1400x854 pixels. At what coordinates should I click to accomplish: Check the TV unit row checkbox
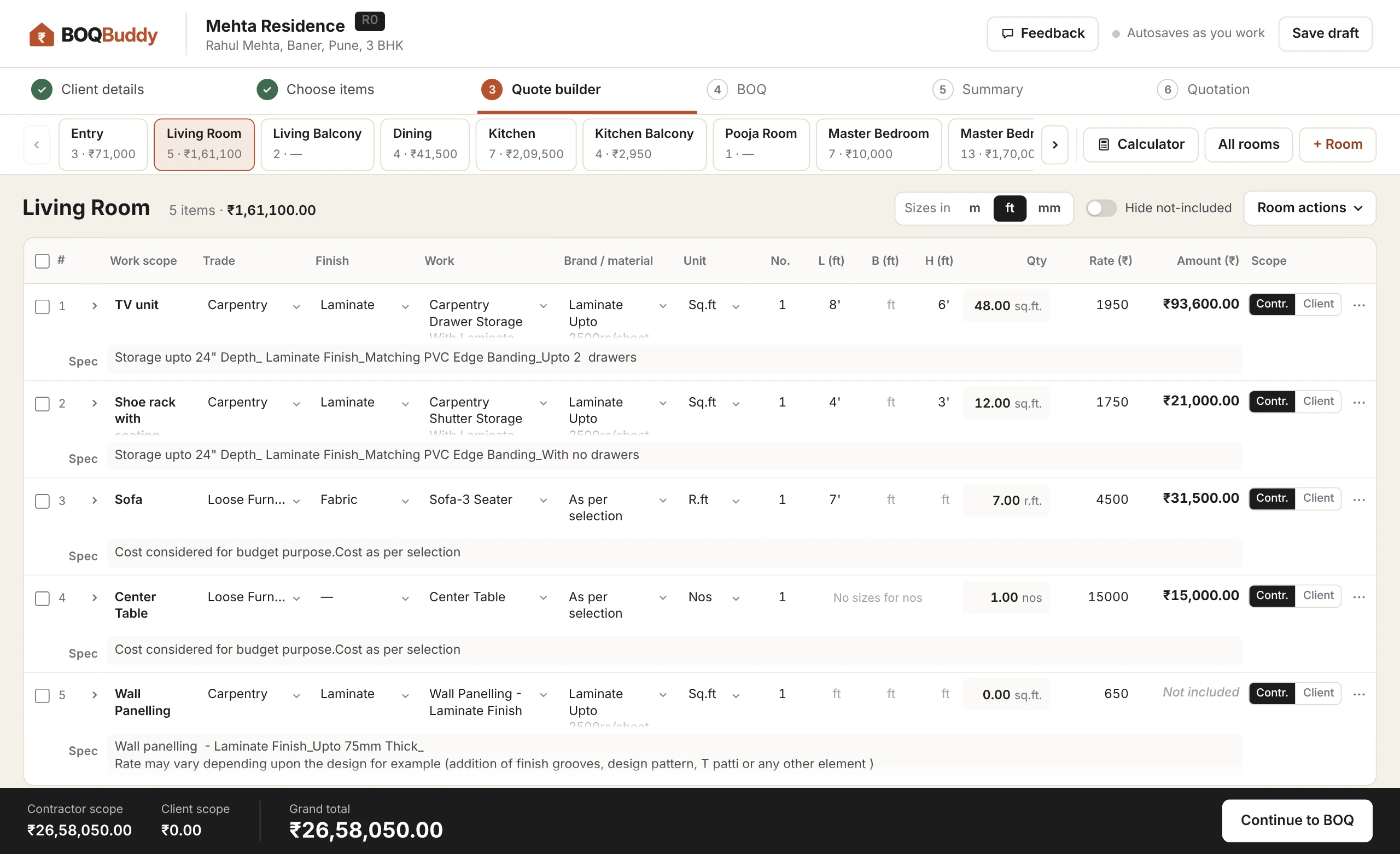pyautogui.click(x=42, y=306)
